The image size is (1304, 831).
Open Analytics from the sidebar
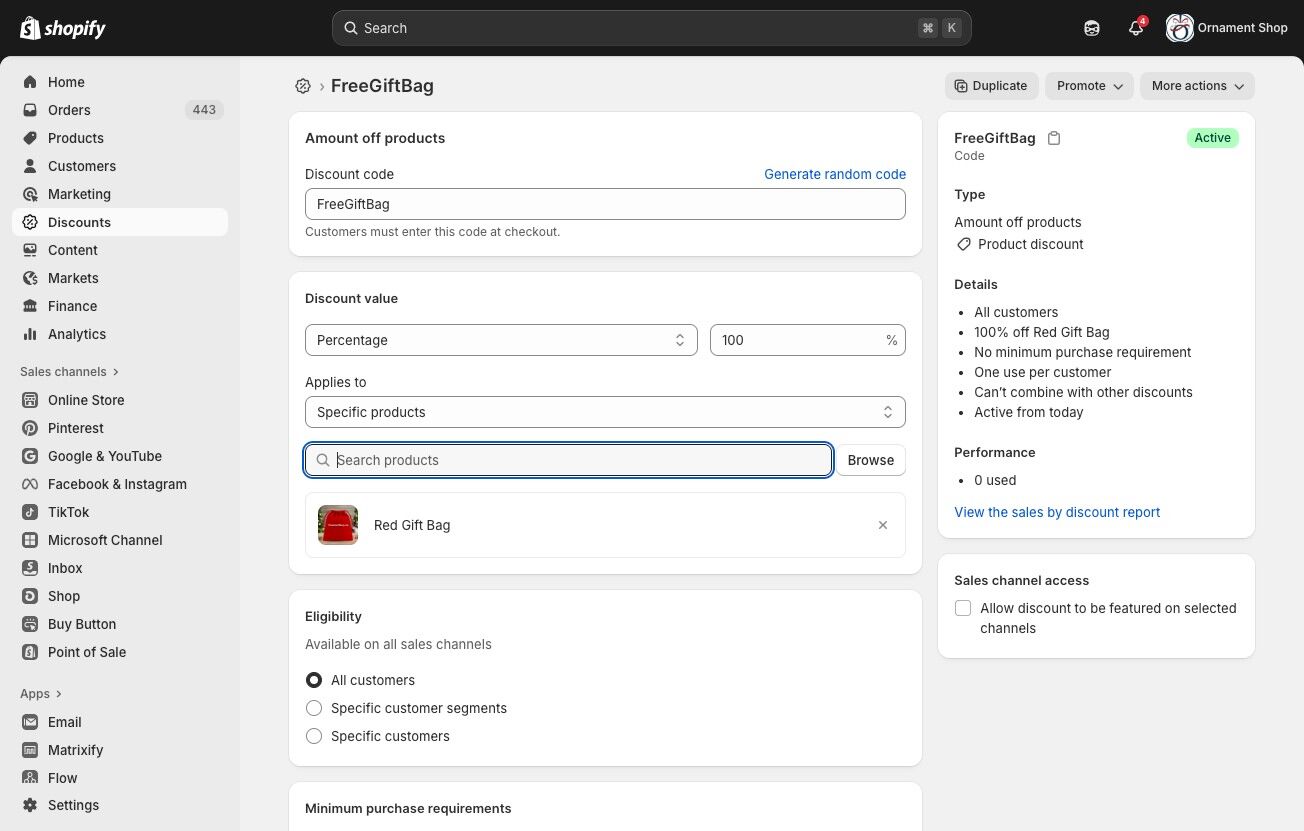click(x=77, y=334)
